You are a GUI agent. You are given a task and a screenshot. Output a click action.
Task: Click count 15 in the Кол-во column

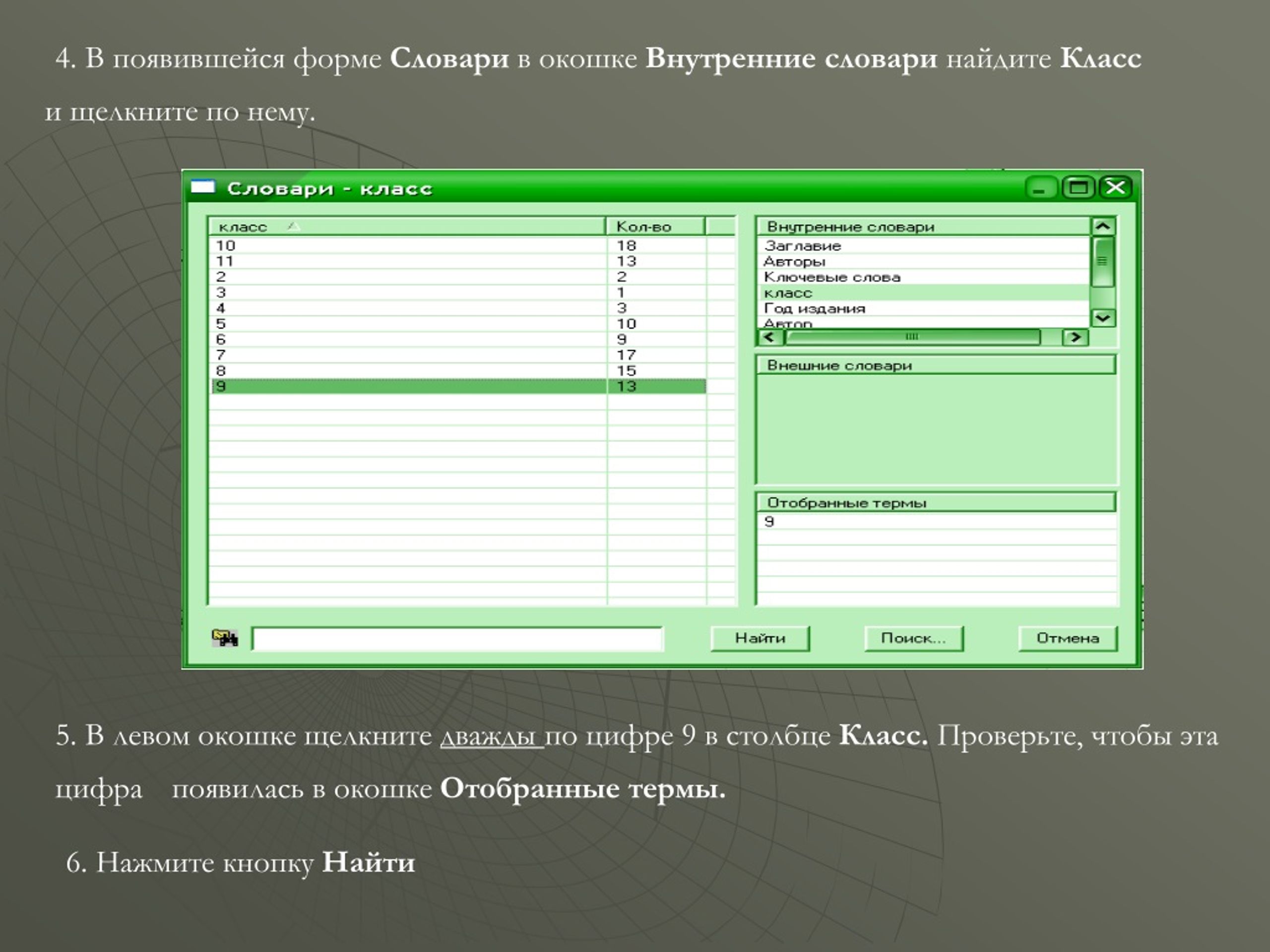(x=627, y=371)
